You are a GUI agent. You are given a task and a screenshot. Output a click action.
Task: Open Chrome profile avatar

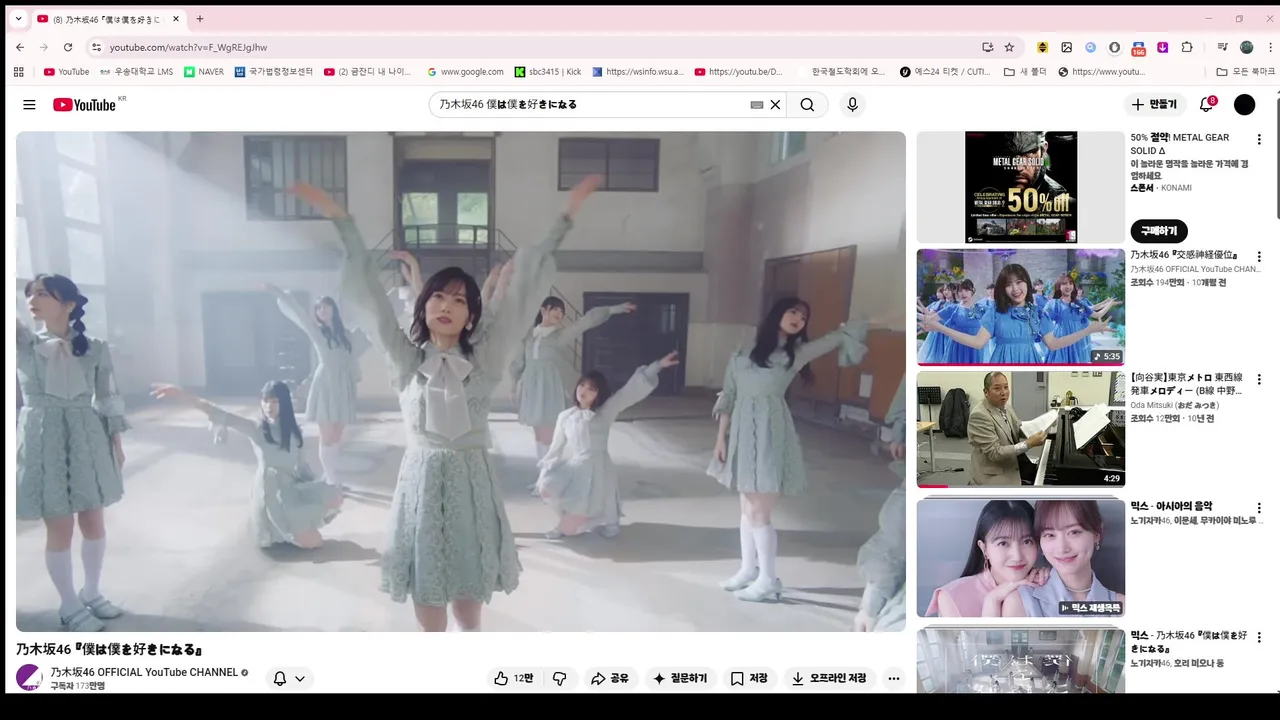tap(1246, 47)
